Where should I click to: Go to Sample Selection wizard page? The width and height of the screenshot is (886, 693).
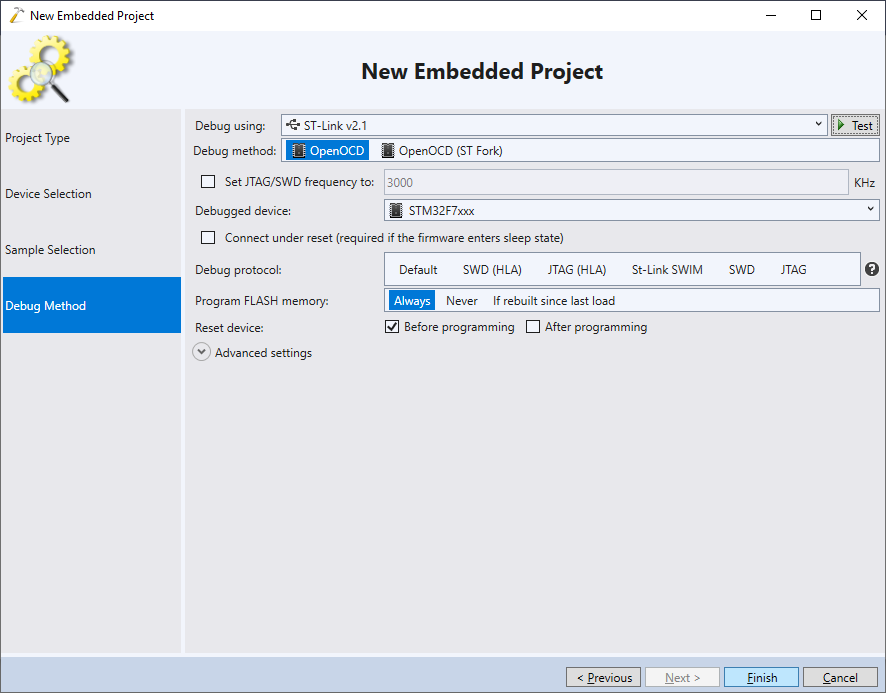pyautogui.click(x=92, y=249)
